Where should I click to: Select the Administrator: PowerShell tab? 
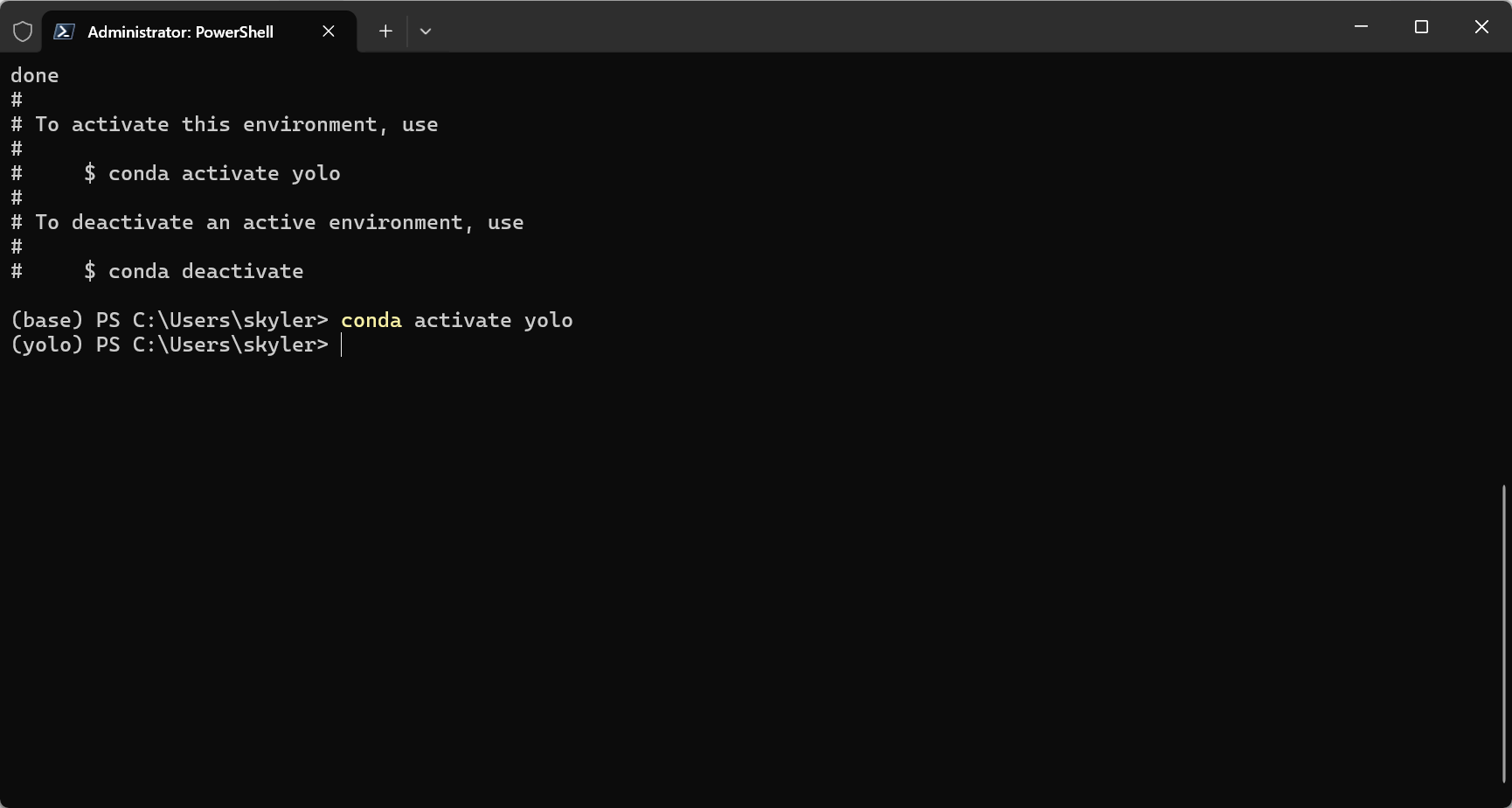pyautogui.click(x=181, y=31)
